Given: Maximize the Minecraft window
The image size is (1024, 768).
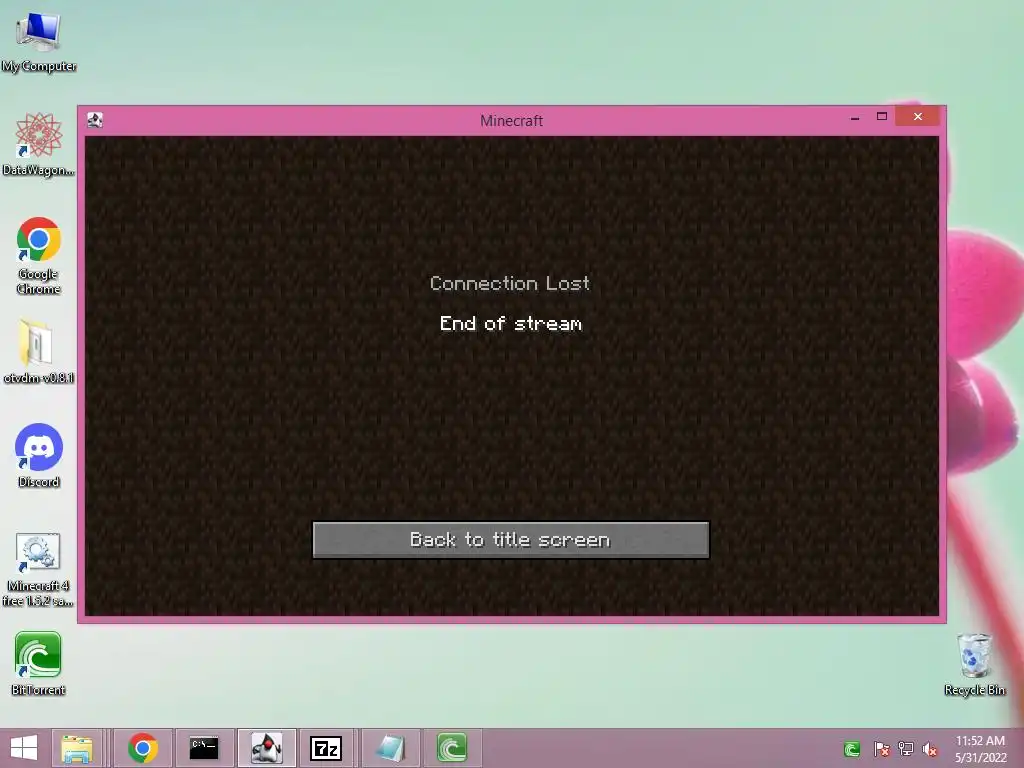Looking at the screenshot, I should point(882,117).
